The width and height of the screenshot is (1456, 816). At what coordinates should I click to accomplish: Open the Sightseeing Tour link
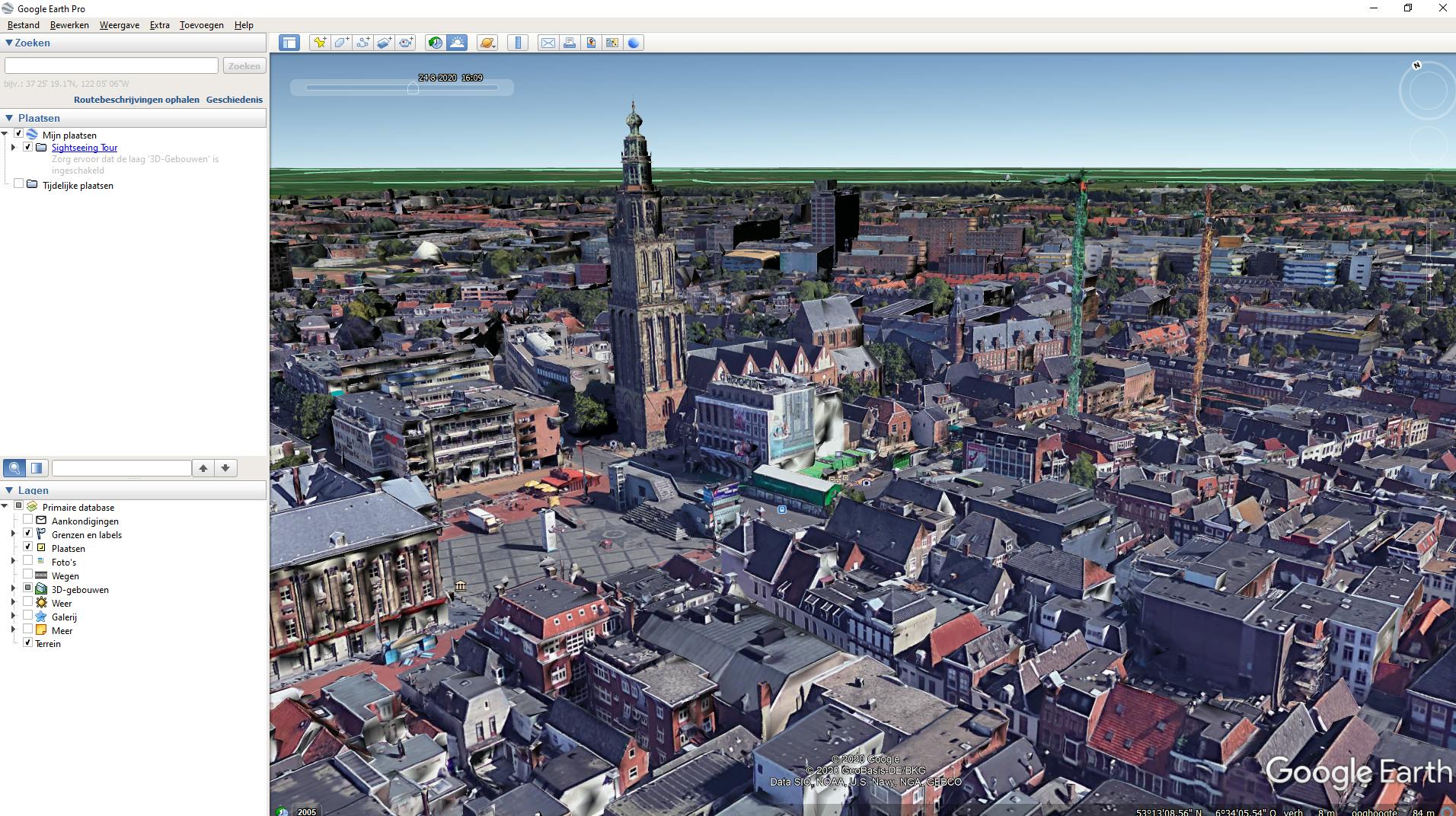tap(84, 147)
